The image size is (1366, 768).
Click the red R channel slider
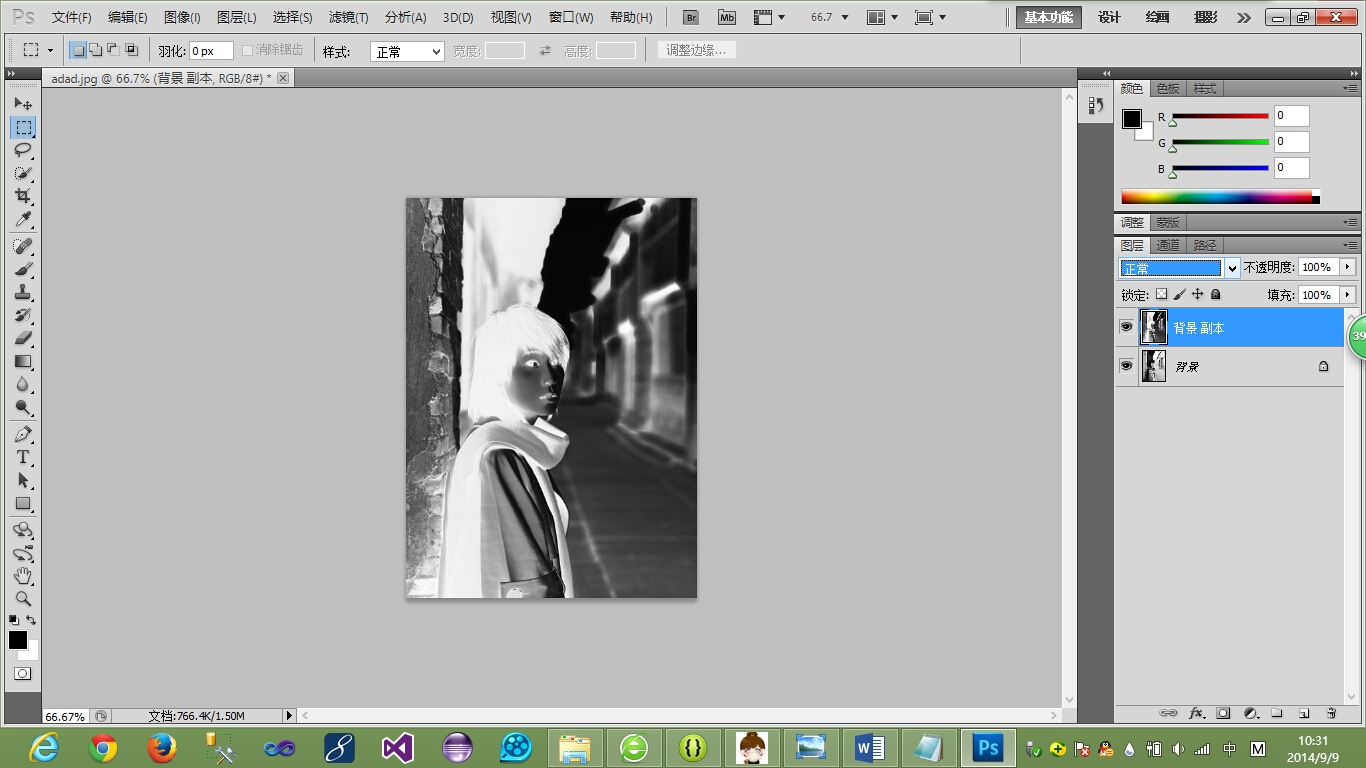coord(1220,118)
